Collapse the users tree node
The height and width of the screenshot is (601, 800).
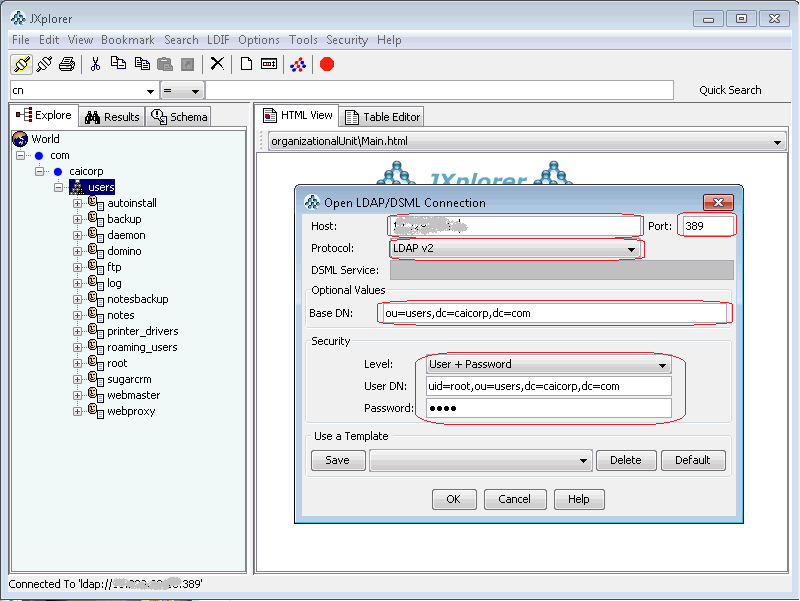pyautogui.click(x=59, y=187)
